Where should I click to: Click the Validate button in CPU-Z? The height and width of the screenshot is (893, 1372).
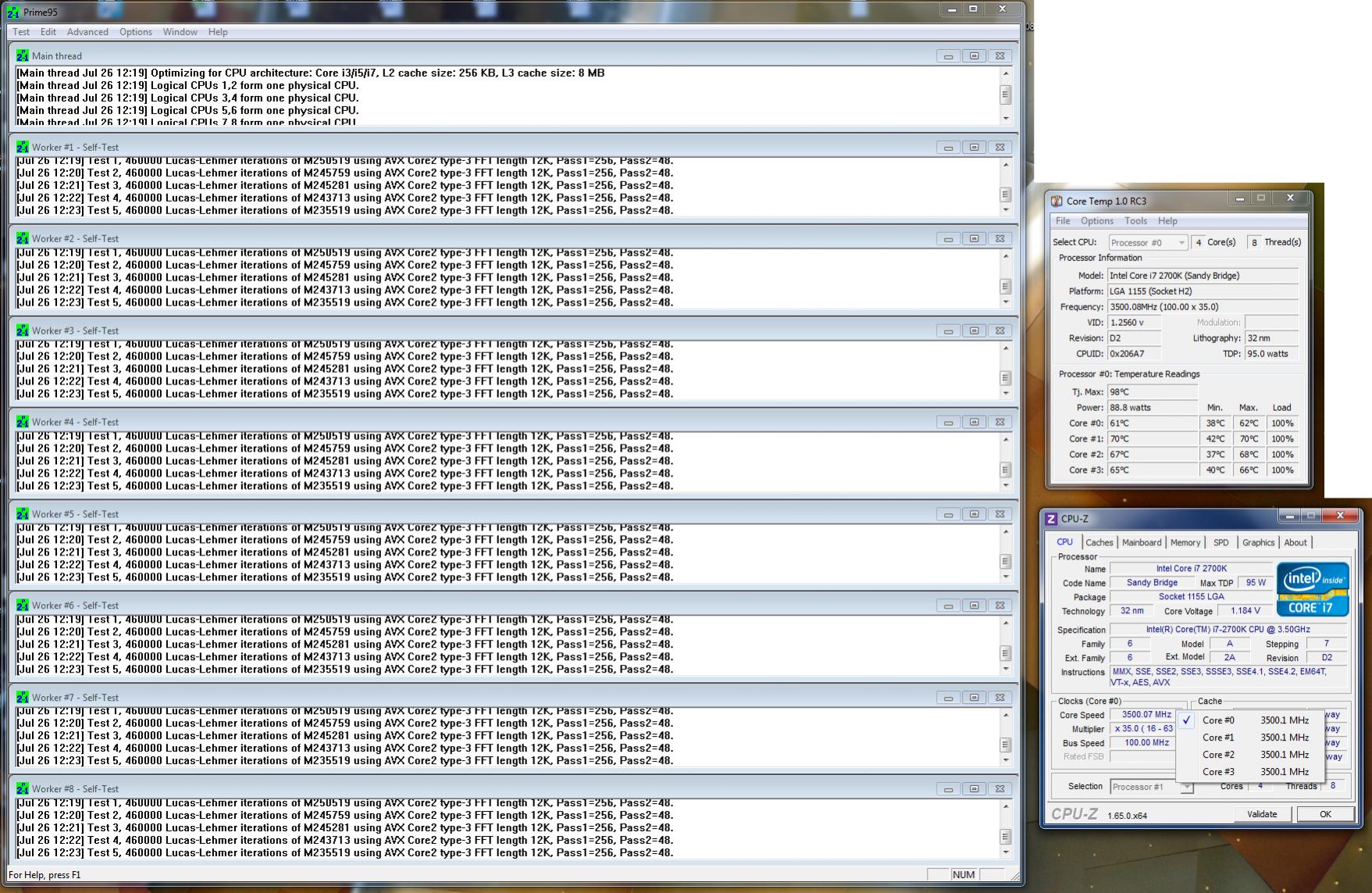(x=1262, y=814)
